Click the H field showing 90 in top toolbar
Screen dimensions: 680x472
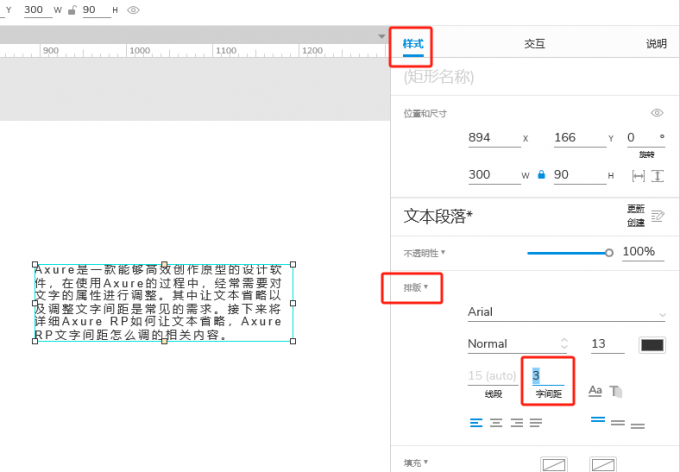[x=97, y=10]
